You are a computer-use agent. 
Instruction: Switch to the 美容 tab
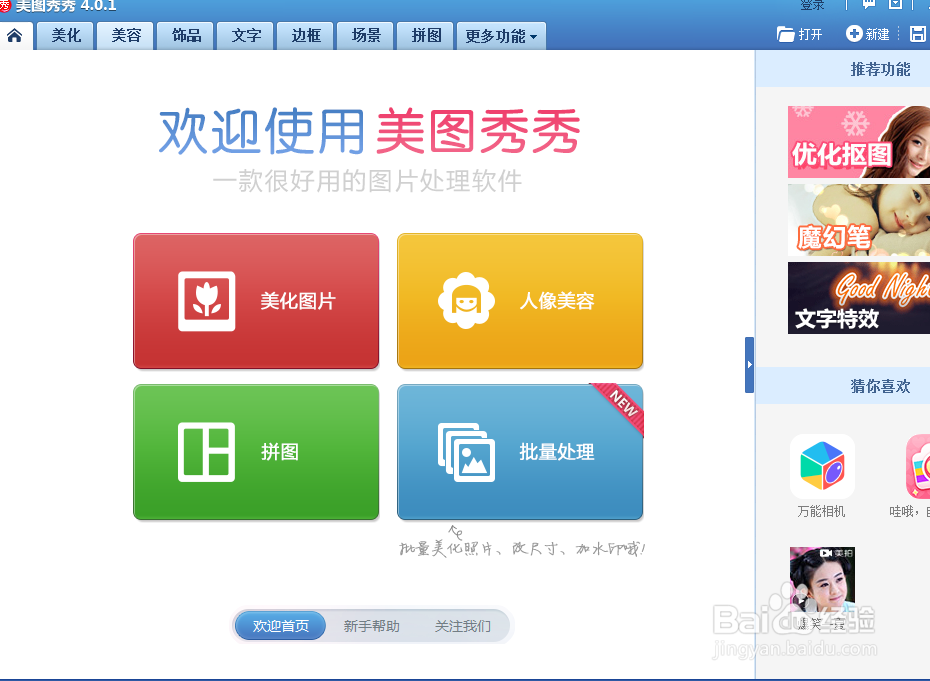tap(126, 36)
